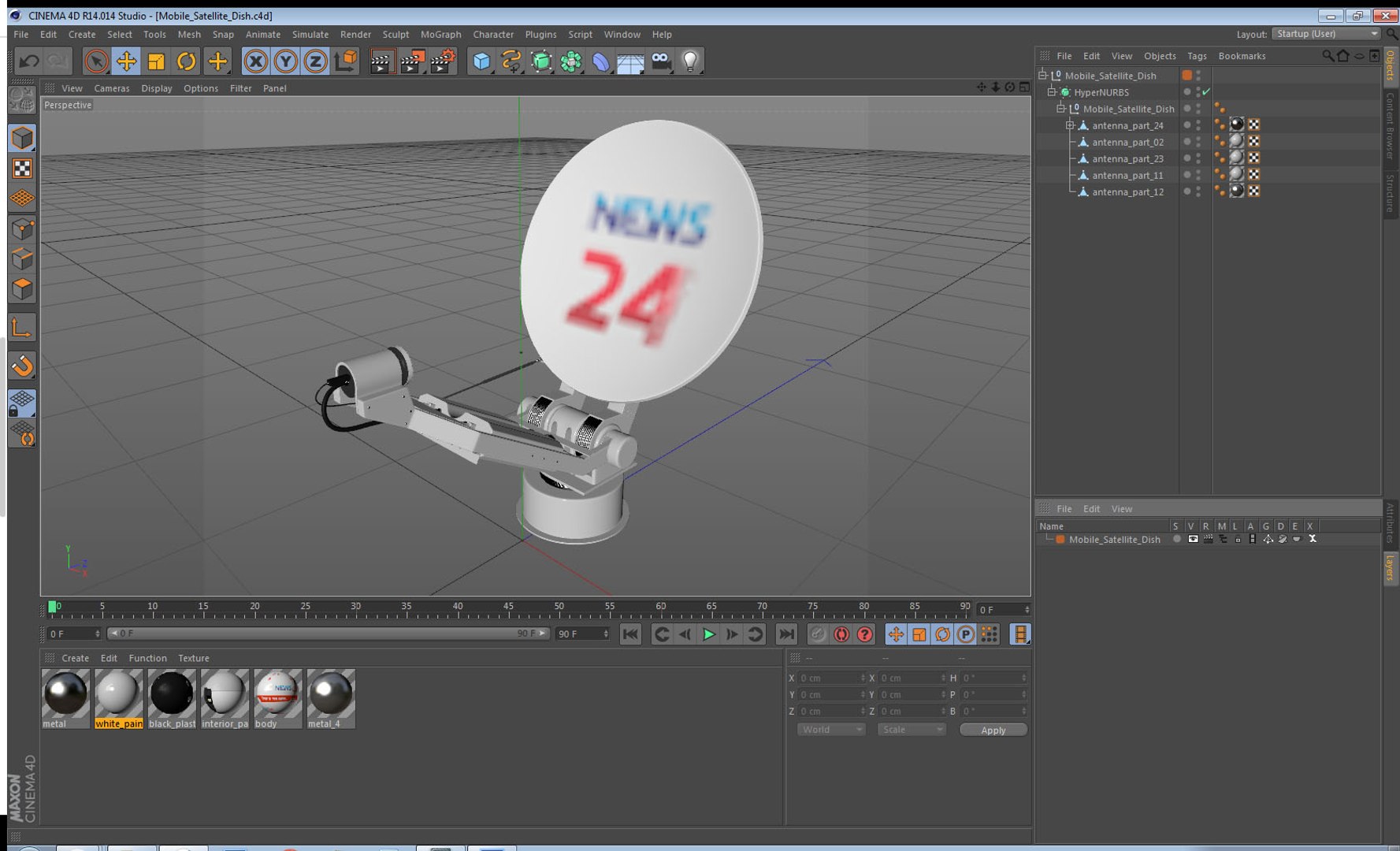Select the body material thumbnail
Viewport: 1400px width, 851px height.
pos(277,699)
